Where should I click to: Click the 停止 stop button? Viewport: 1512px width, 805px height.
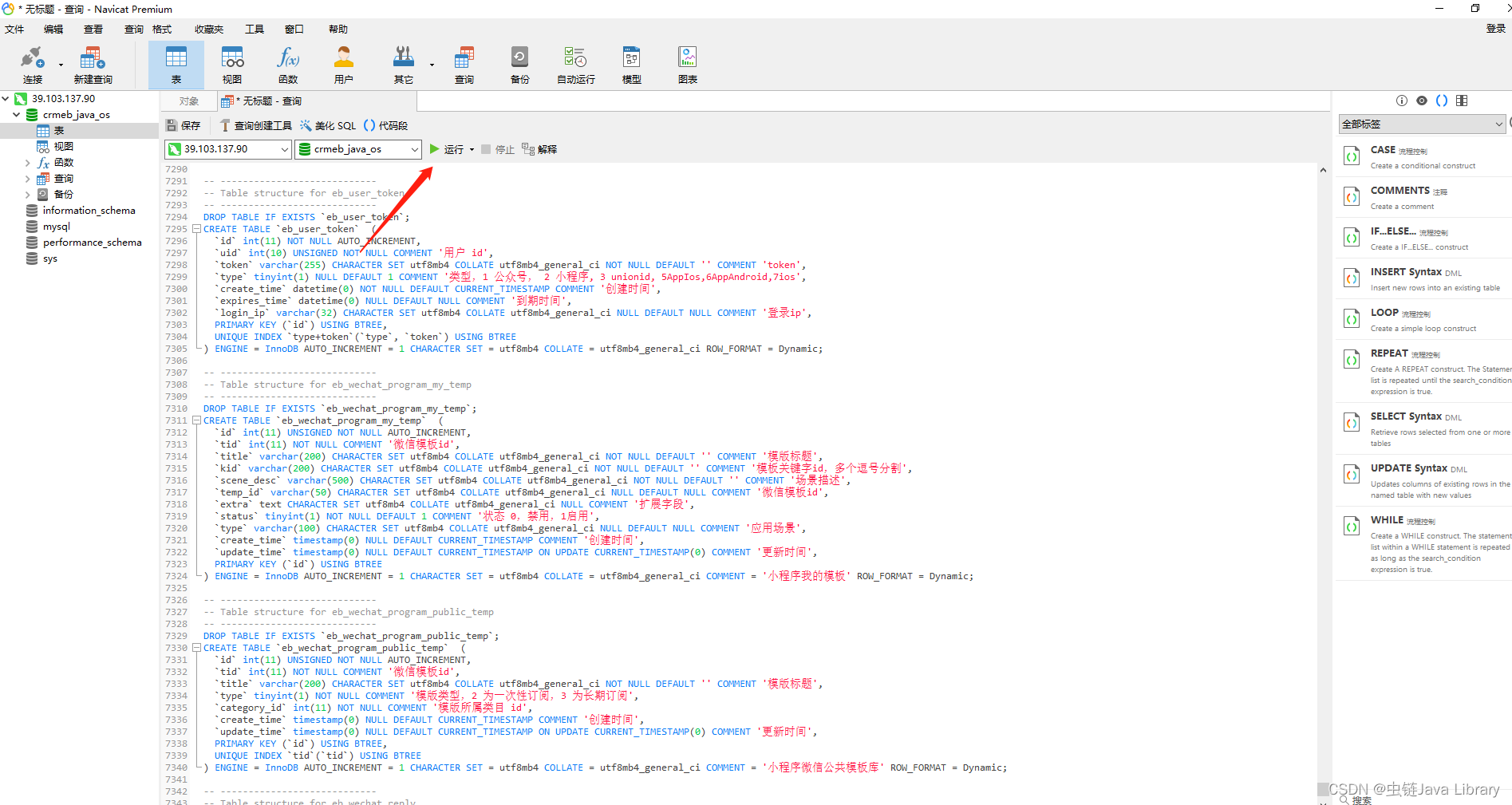(498, 149)
